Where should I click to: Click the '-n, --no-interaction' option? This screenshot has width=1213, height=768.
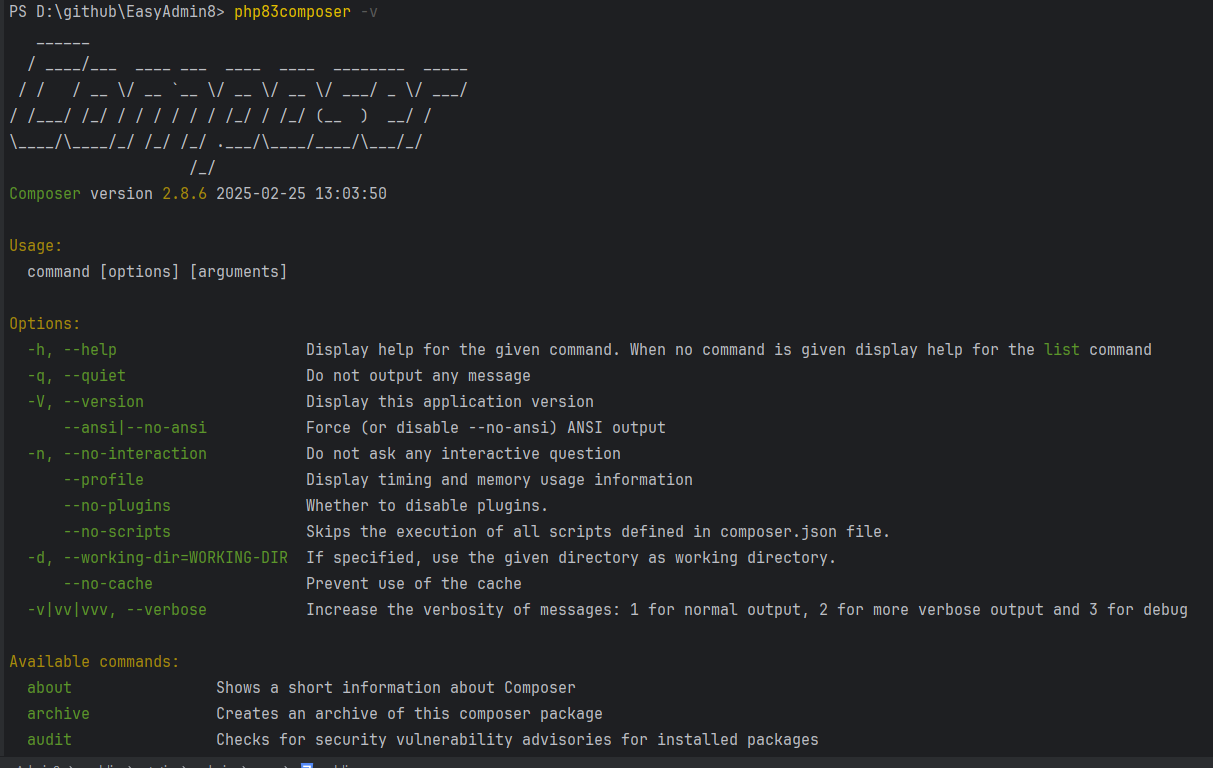[x=117, y=454]
